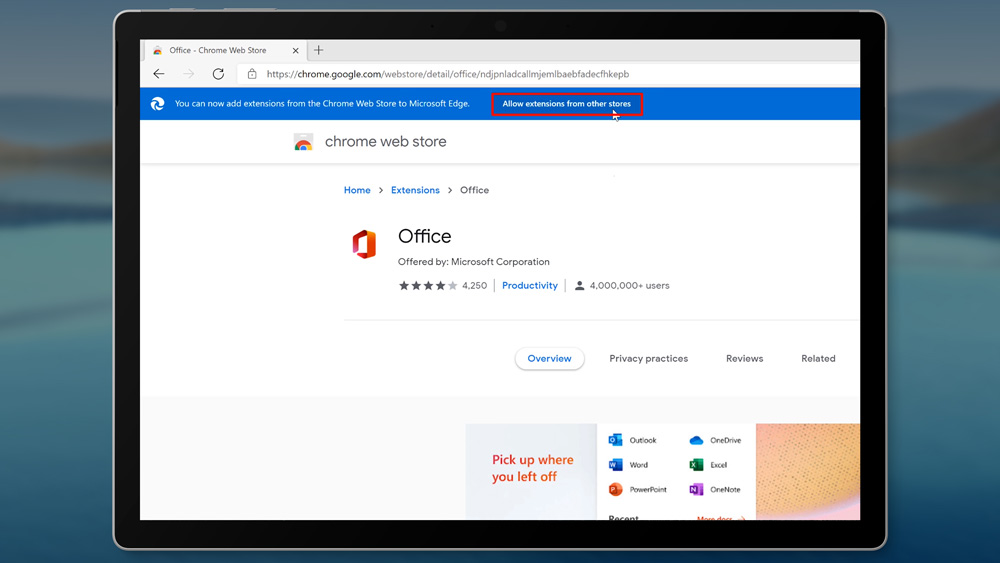Click the PowerPoint icon in preview
The height and width of the screenshot is (563, 1000).
(615, 490)
